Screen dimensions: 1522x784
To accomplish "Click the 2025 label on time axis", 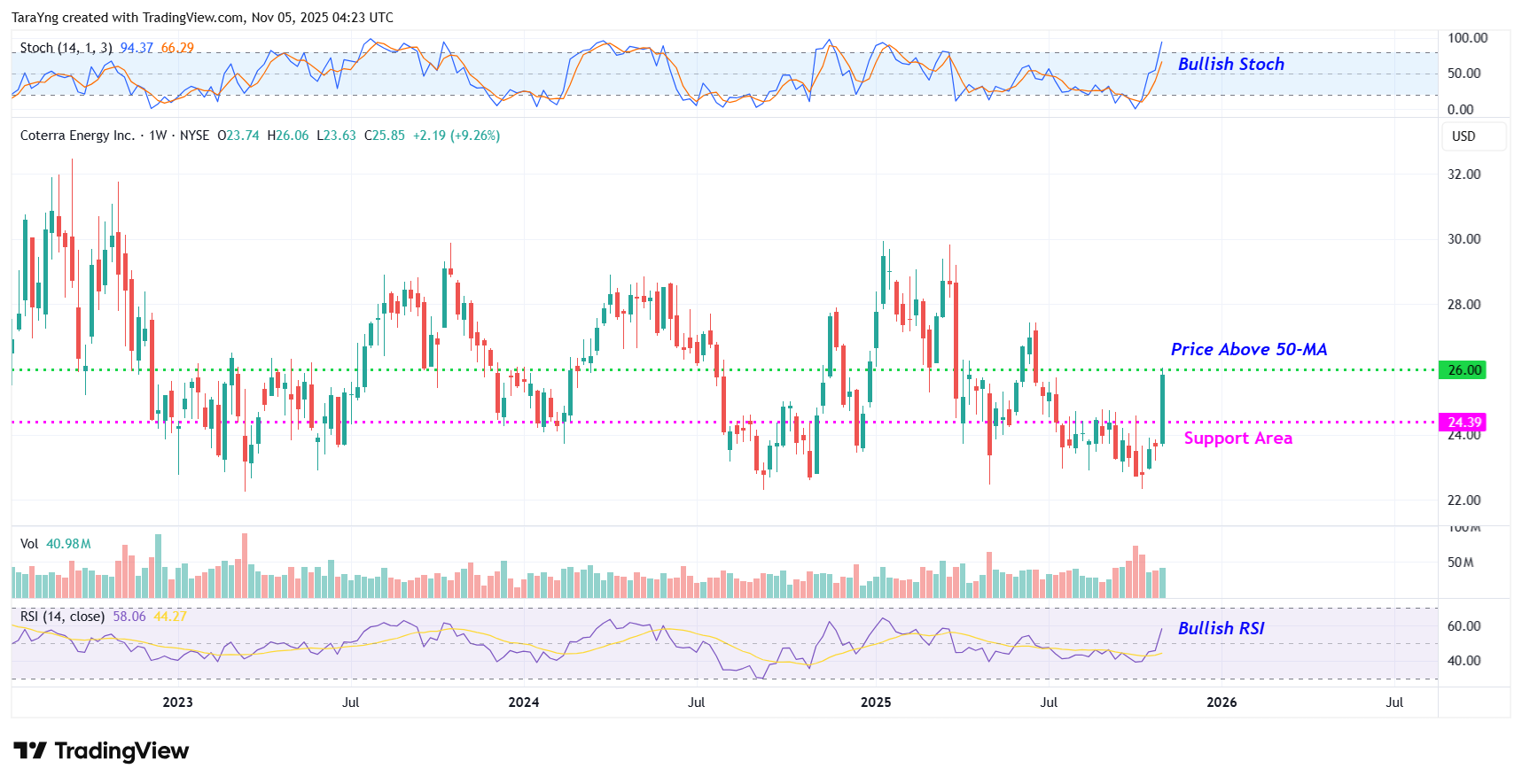I will 876,702.
